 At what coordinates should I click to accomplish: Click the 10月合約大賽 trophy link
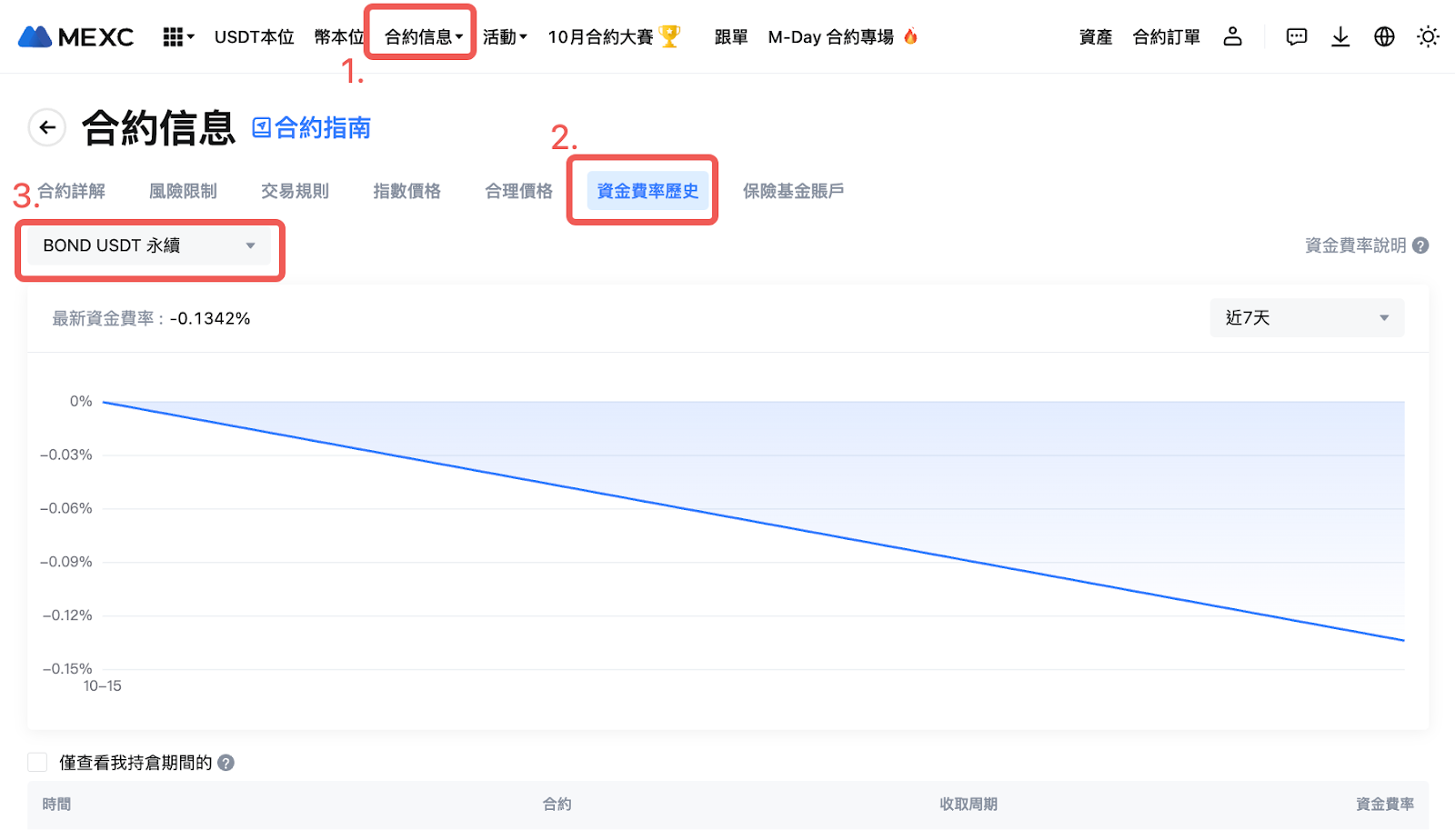tap(613, 37)
